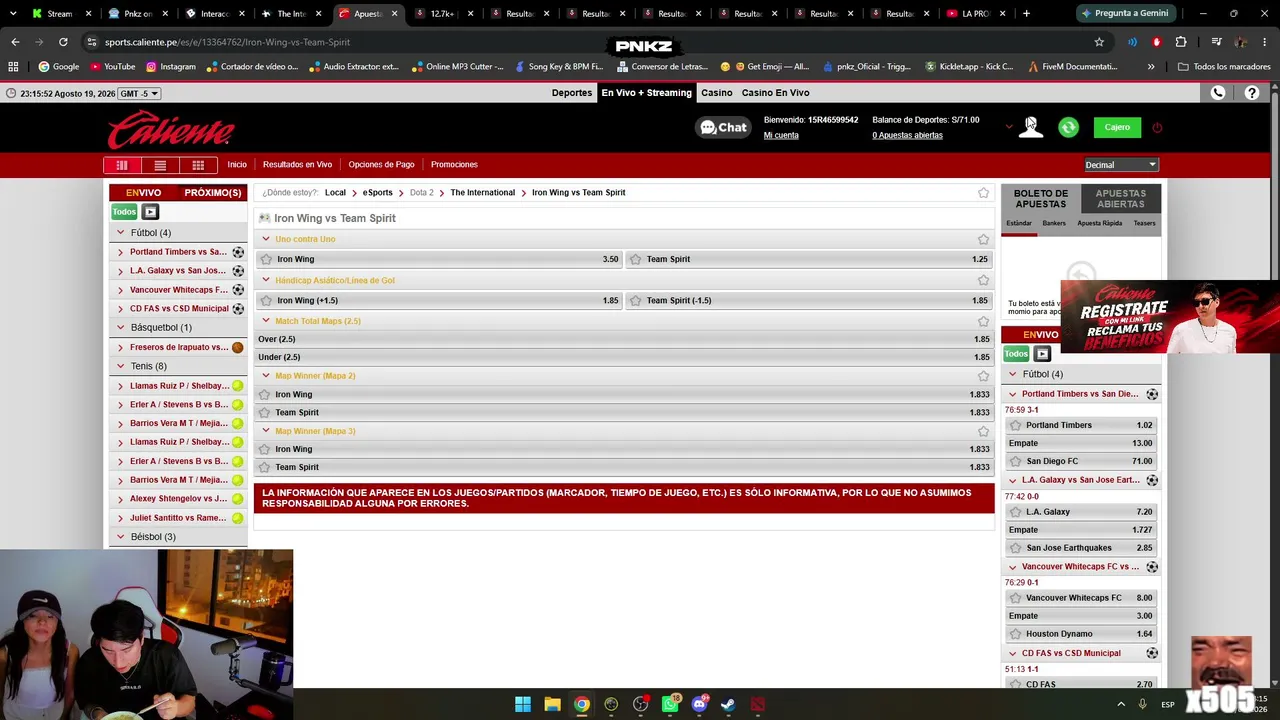Collapse the Hándicap Asiático/Línea de Gol market
Image resolution: width=1280 pixels, height=720 pixels.
tap(266, 280)
